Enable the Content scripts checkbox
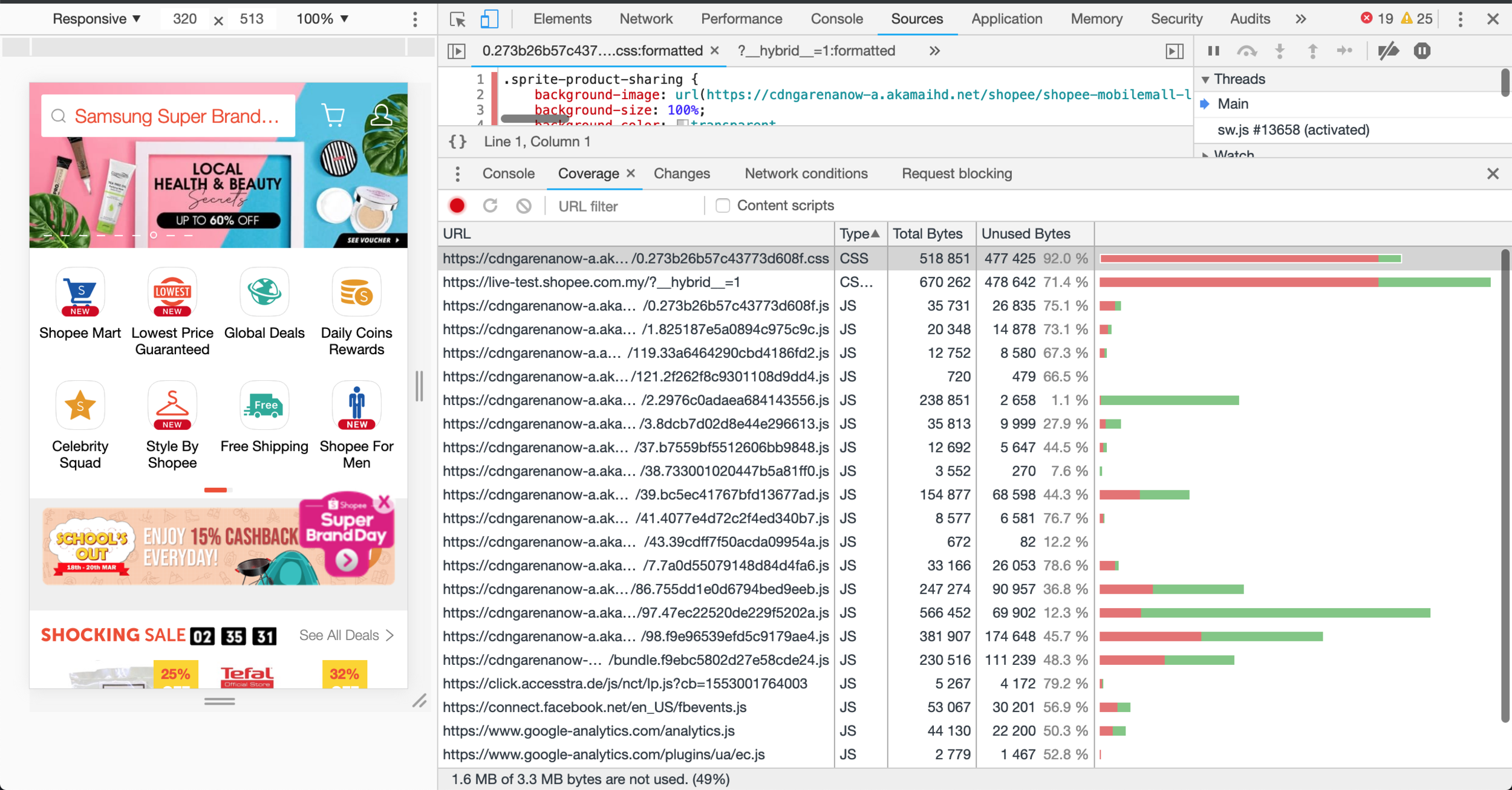This screenshot has width=1512, height=790. pyautogui.click(x=723, y=206)
